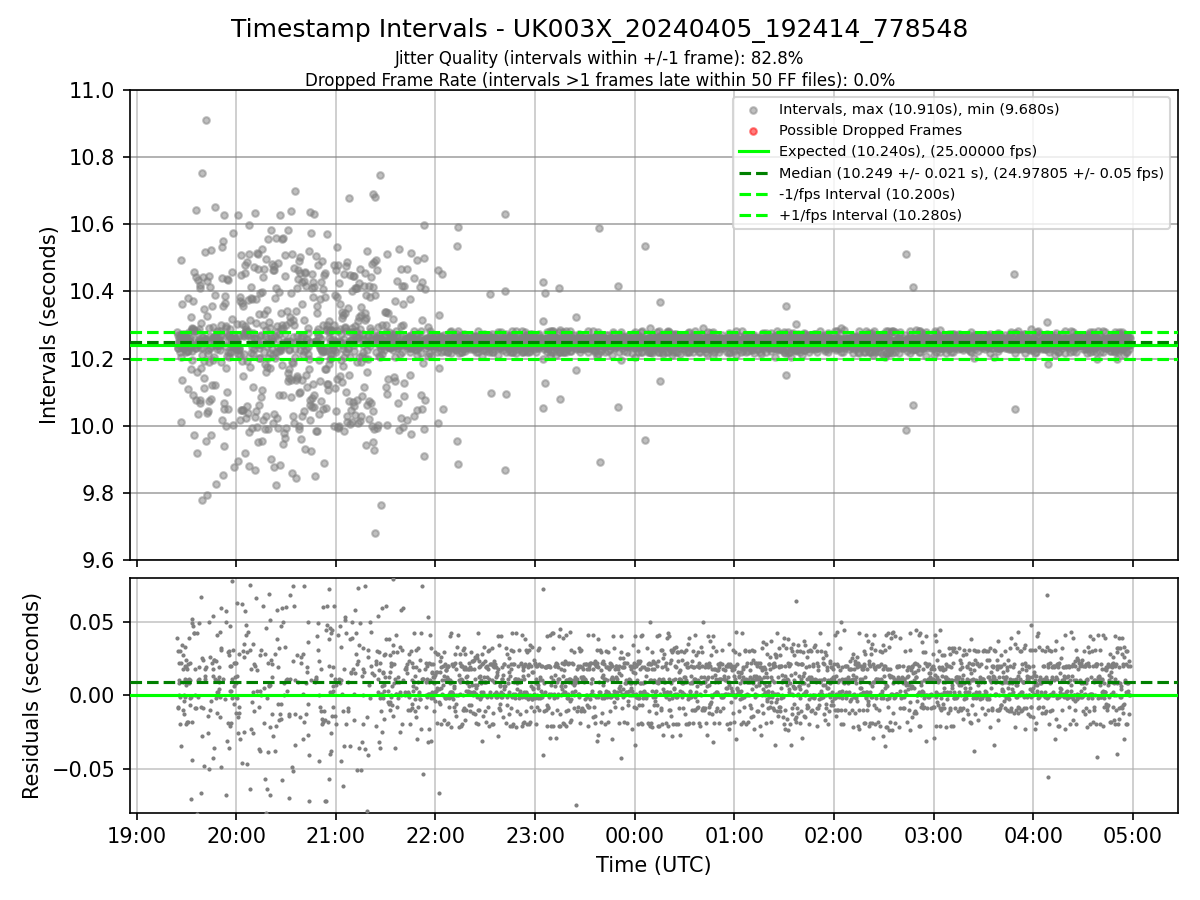1200x900 pixels.
Task: Click the 'Residuals (seconds)' y-axis label
Action: click(x=31, y=696)
